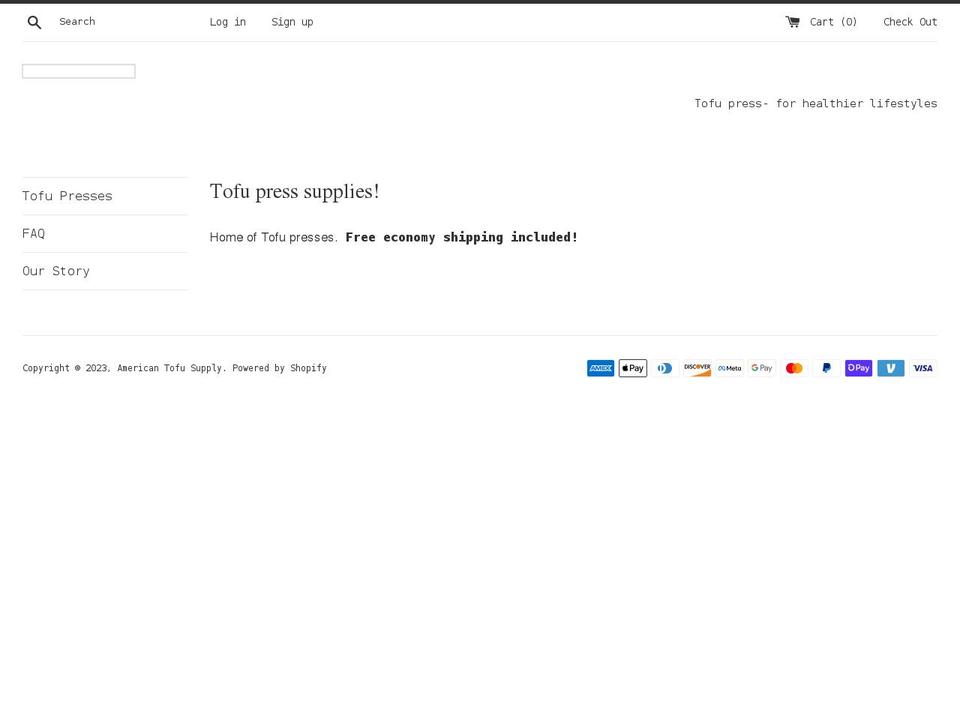Click the PayPal payment icon
The height and width of the screenshot is (720, 960).
pyautogui.click(x=826, y=368)
